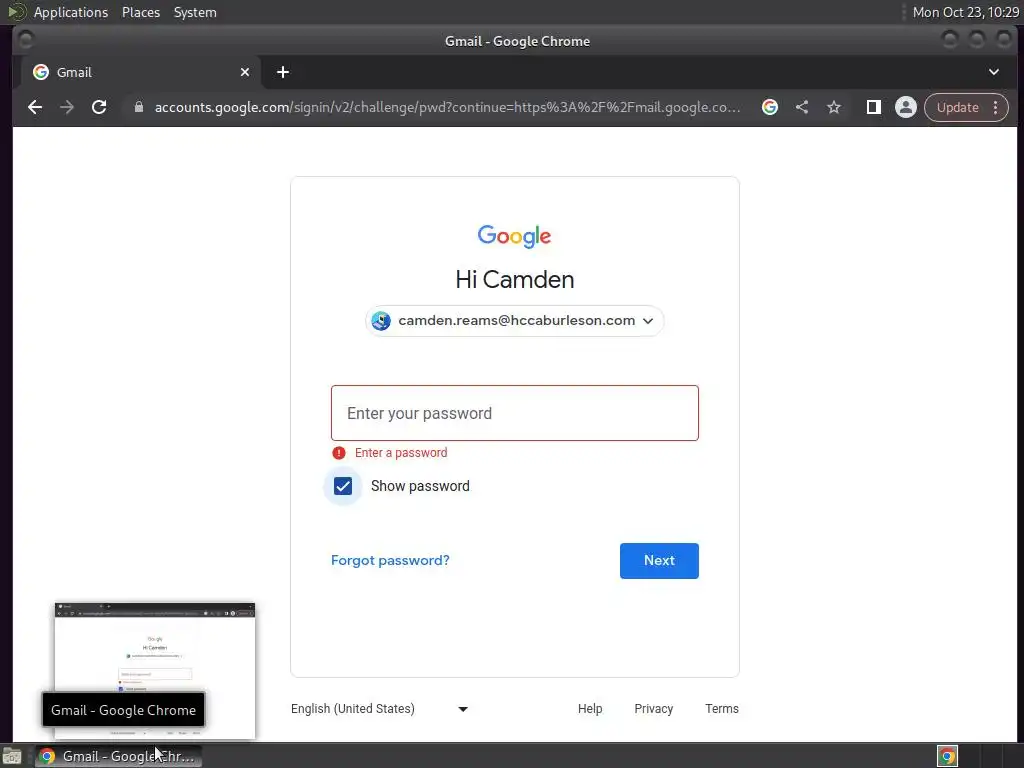Open the Terms link in footer
Viewport: 1024px width, 768px height.
coord(722,709)
